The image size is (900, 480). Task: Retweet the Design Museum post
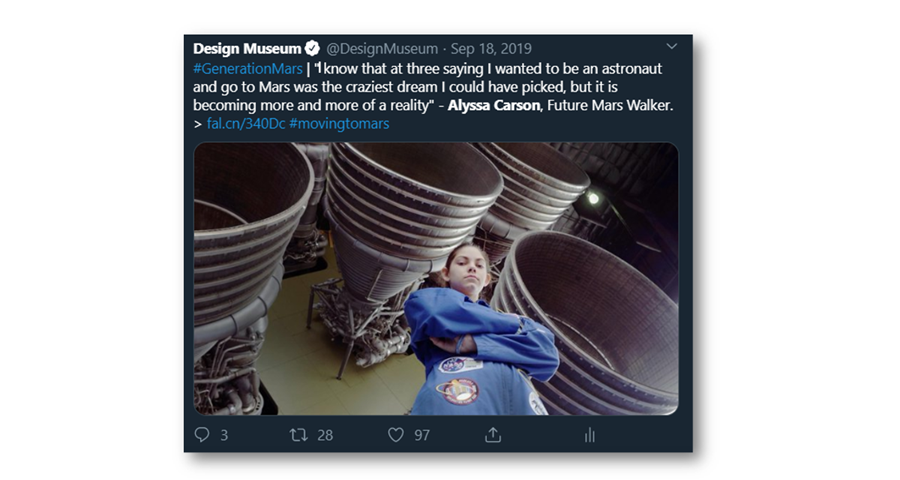pyautogui.click(x=298, y=435)
